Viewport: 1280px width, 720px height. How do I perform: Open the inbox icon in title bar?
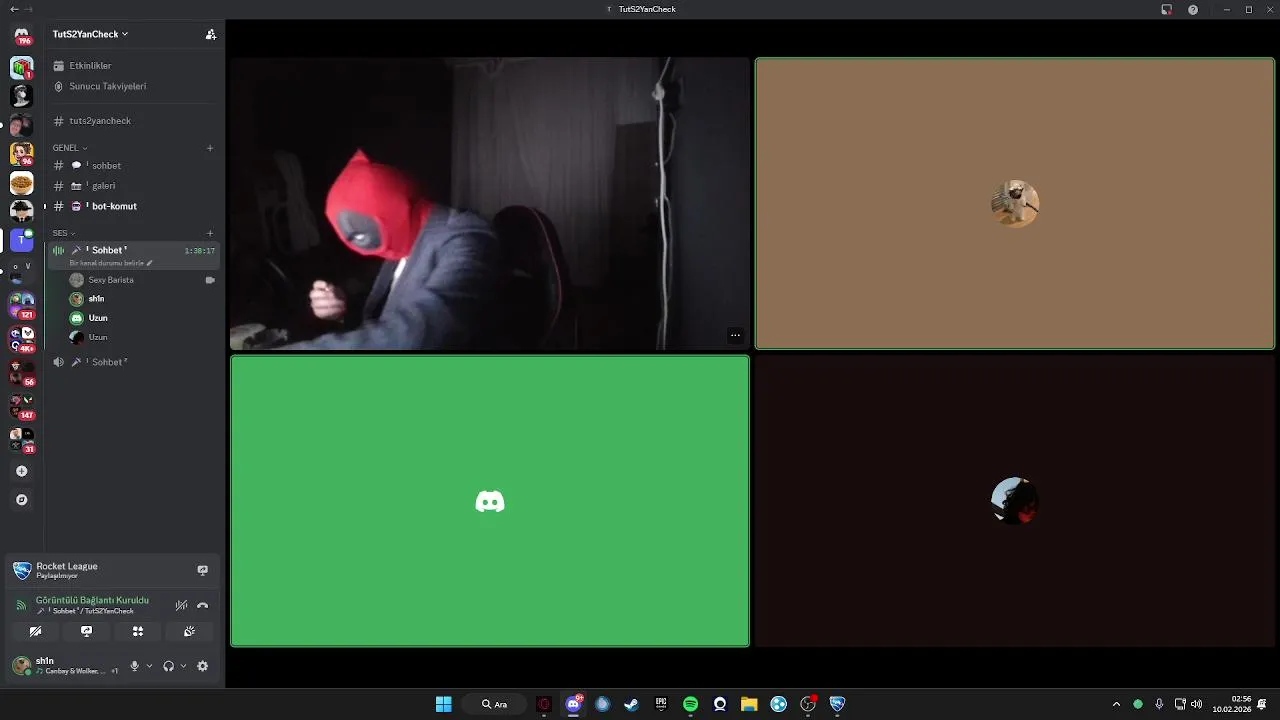point(1166,9)
